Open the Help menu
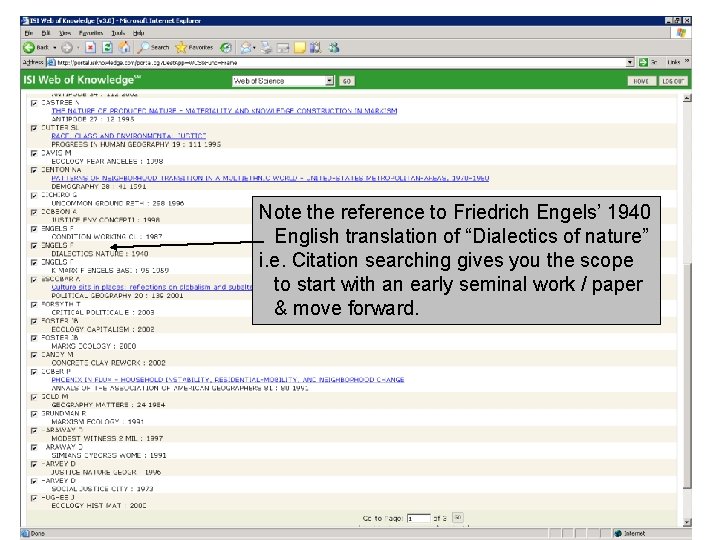The width and height of the screenshot is (720, 540). click(x=138, y=33)
